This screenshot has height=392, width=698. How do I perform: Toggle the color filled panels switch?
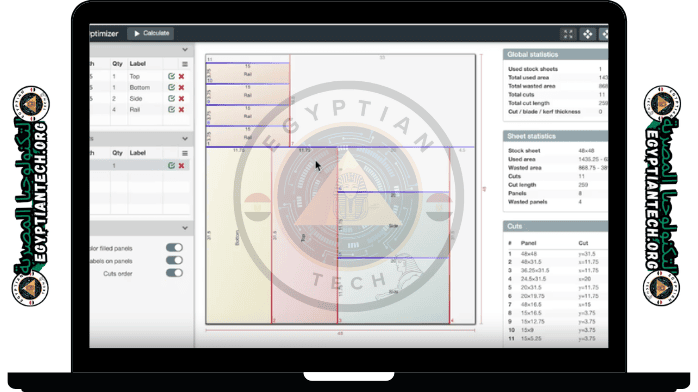[174, 247]
